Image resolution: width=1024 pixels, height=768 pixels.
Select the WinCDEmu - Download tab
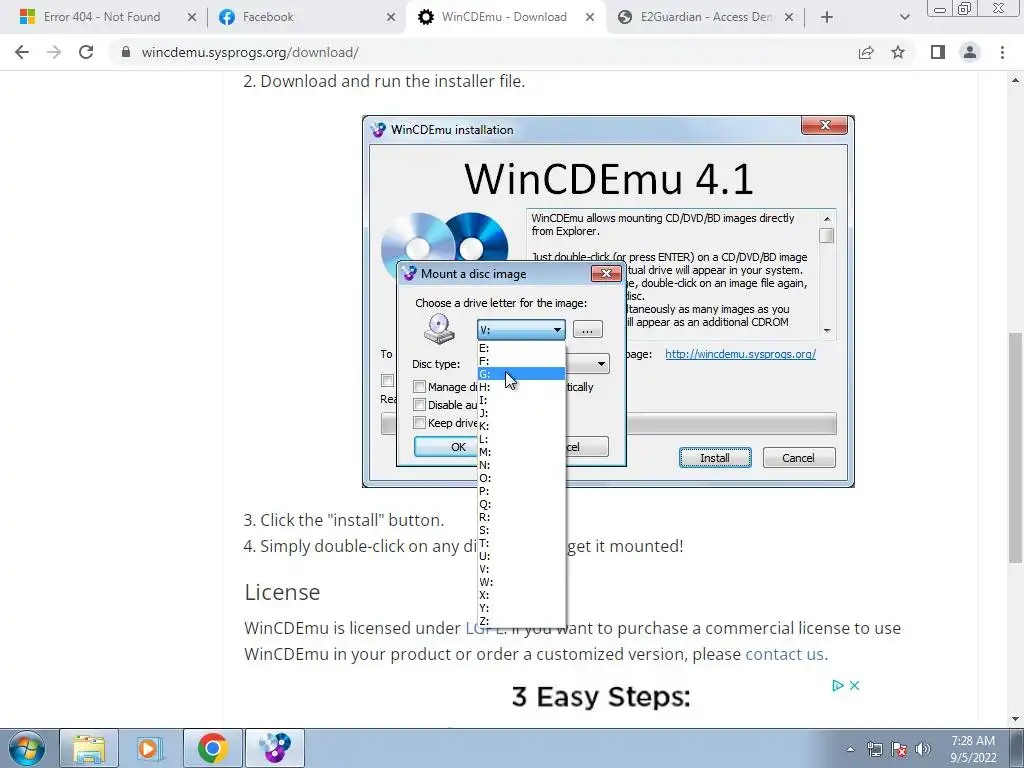coord(504,17)
